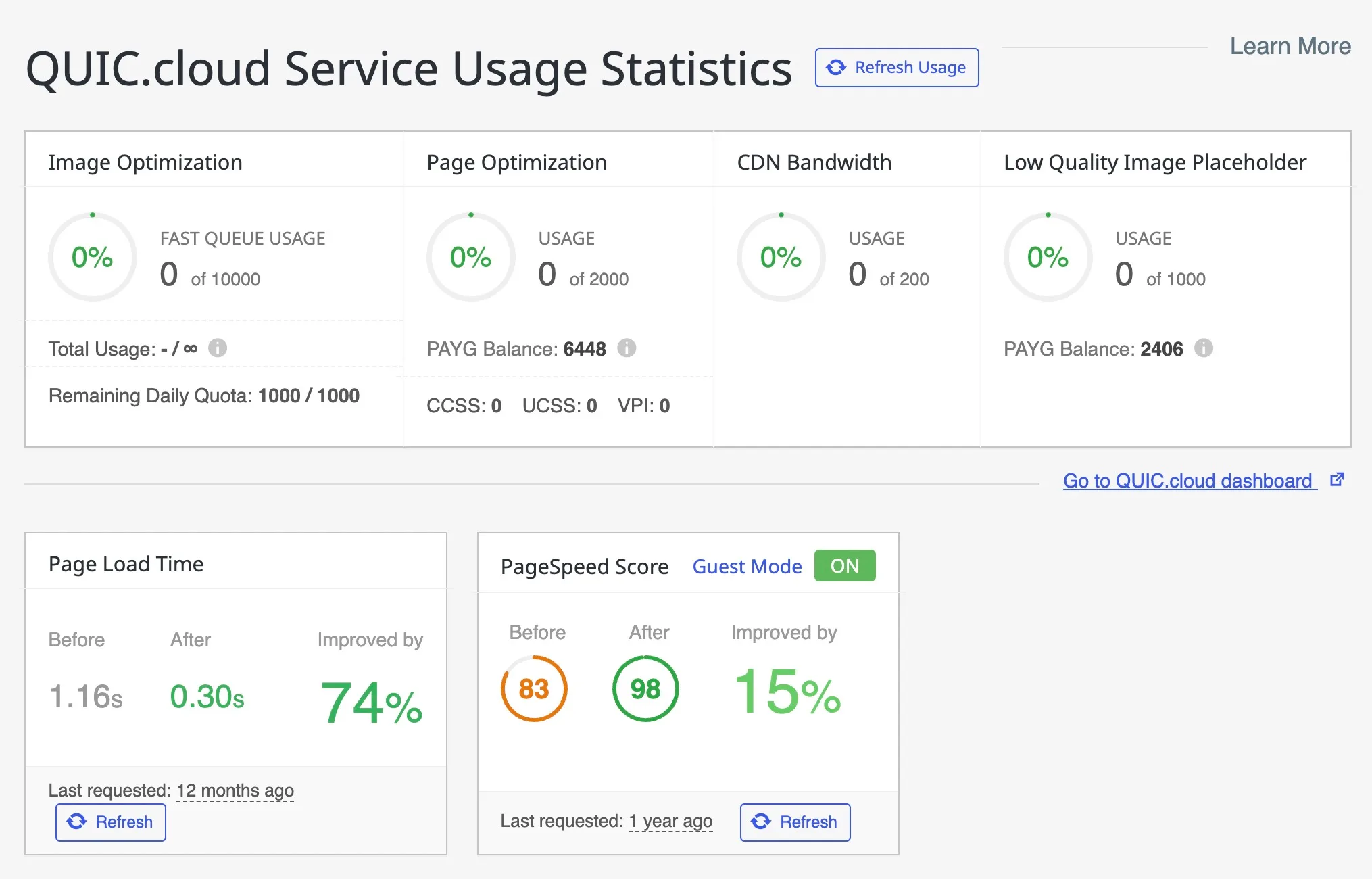Refresh the PageSpeed Score stats
The width and height of the screenshot is (1372, 879).
(x=795, y=822)
